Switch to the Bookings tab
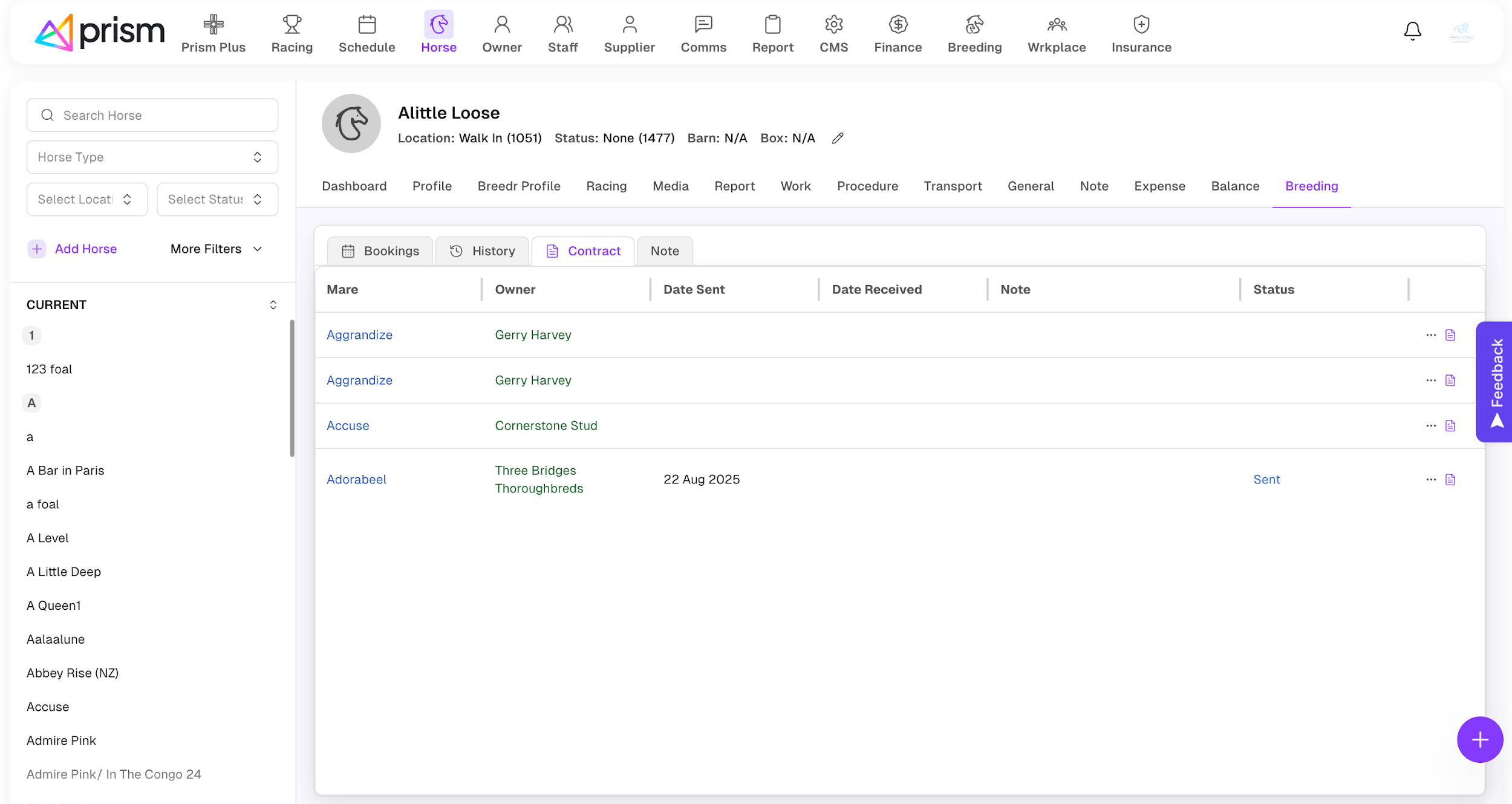This screenshot has height=804, width=1512. tap(380, 251)
